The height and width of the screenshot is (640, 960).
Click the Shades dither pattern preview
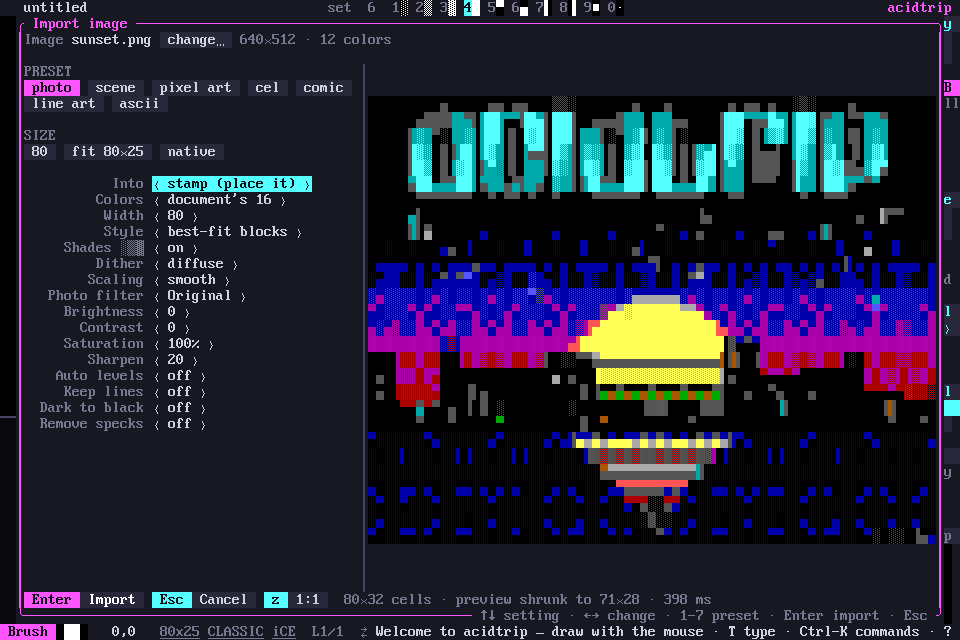pyautogui.click(x=132, y=247)
